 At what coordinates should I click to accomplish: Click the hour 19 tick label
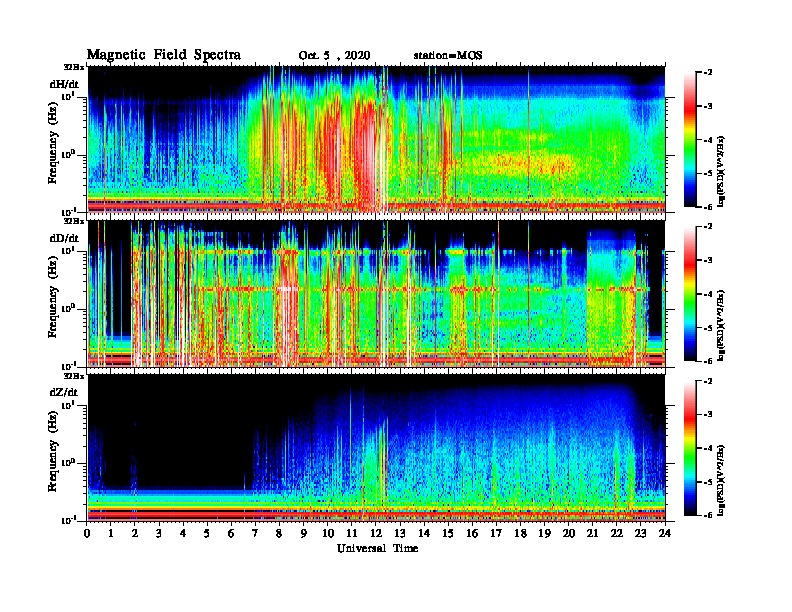[x=544, y=533]
